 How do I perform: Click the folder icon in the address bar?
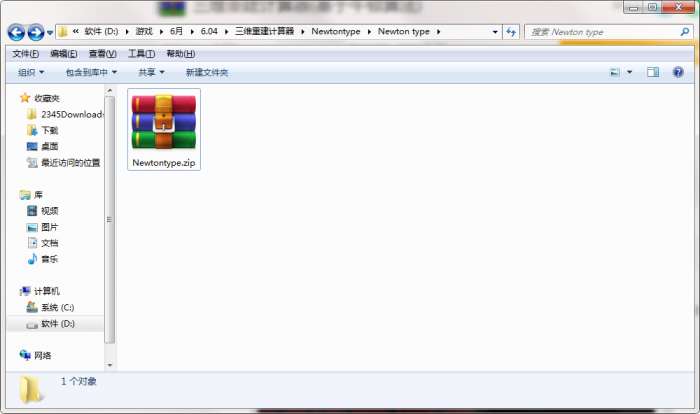(63, 32)
